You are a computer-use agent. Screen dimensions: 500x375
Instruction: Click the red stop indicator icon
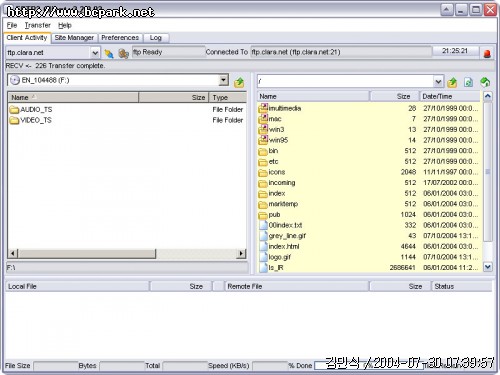[487, 53]
